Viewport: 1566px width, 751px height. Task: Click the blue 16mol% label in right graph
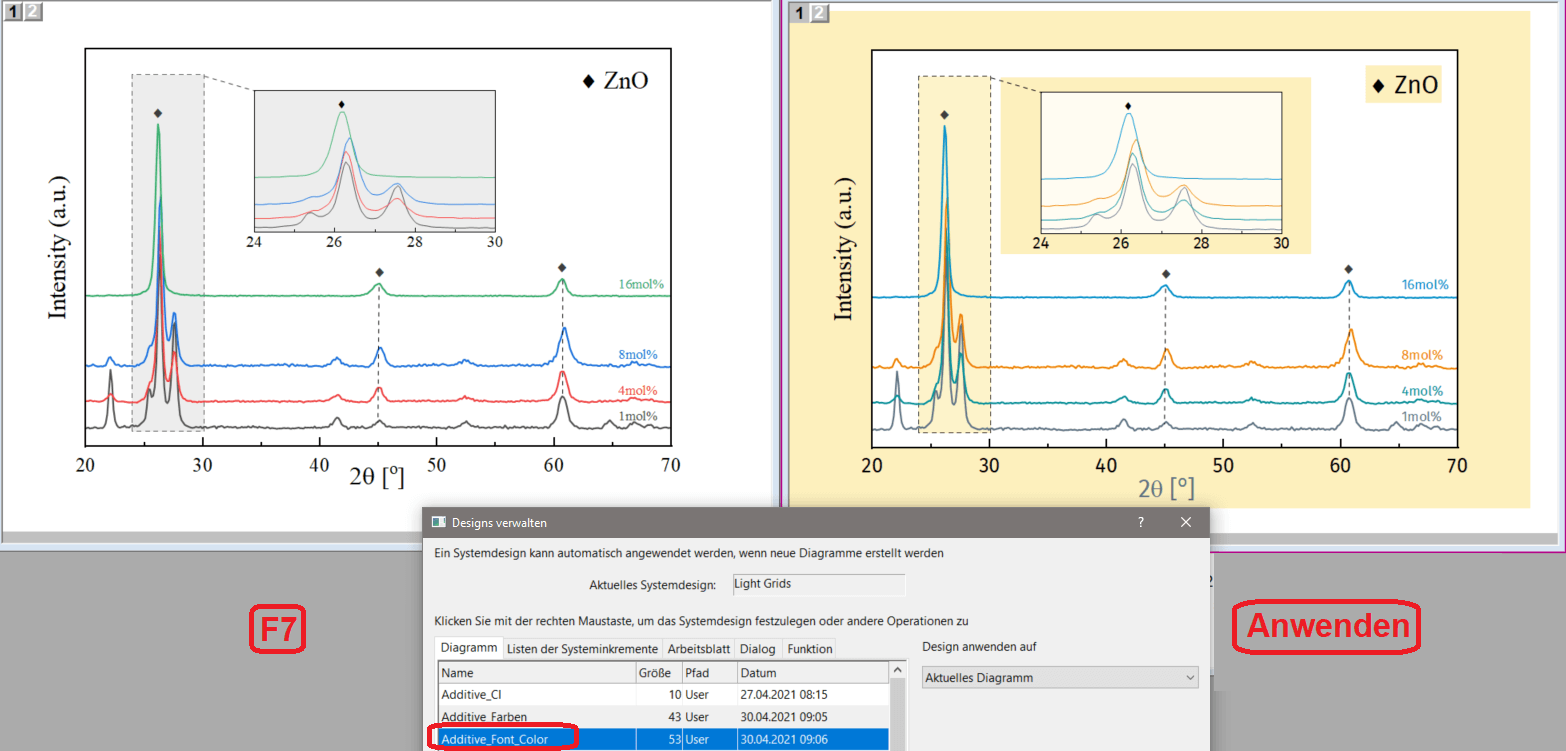(1425, 284)
